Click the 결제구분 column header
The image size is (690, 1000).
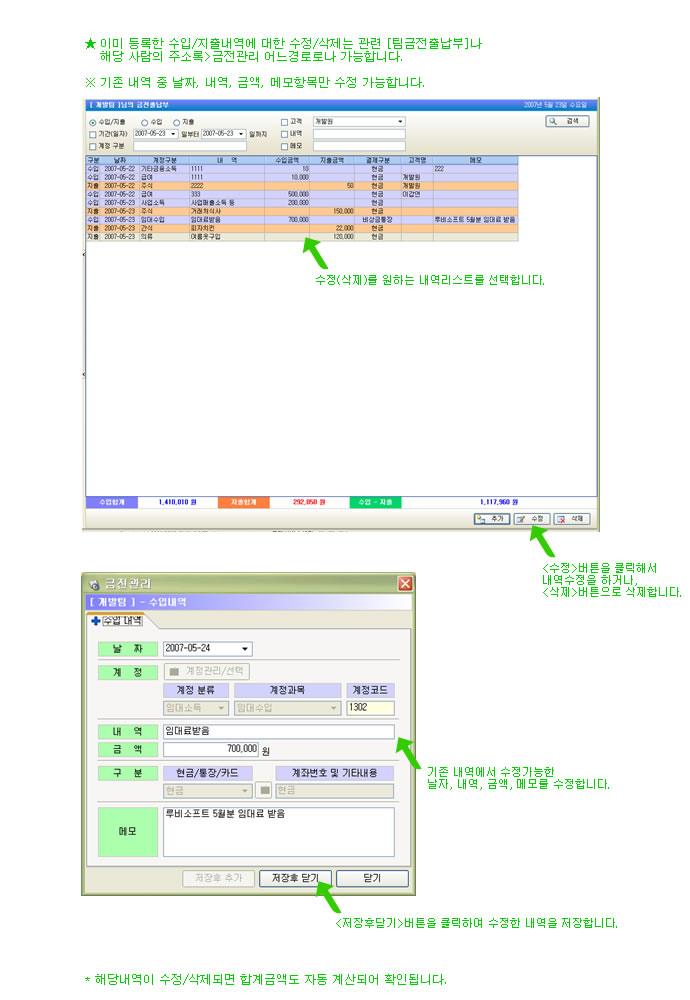(378, 160)
